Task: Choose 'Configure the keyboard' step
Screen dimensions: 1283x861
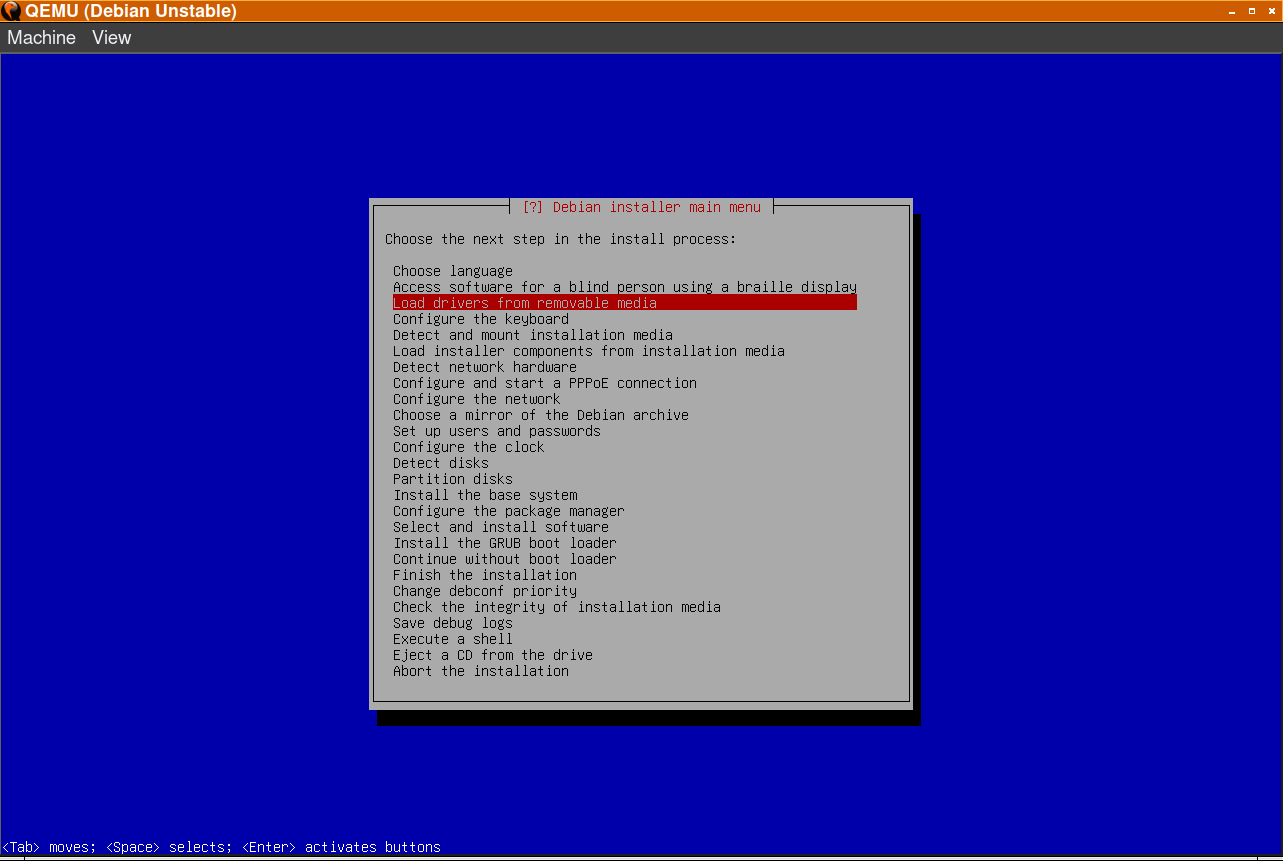Action: 480,319
